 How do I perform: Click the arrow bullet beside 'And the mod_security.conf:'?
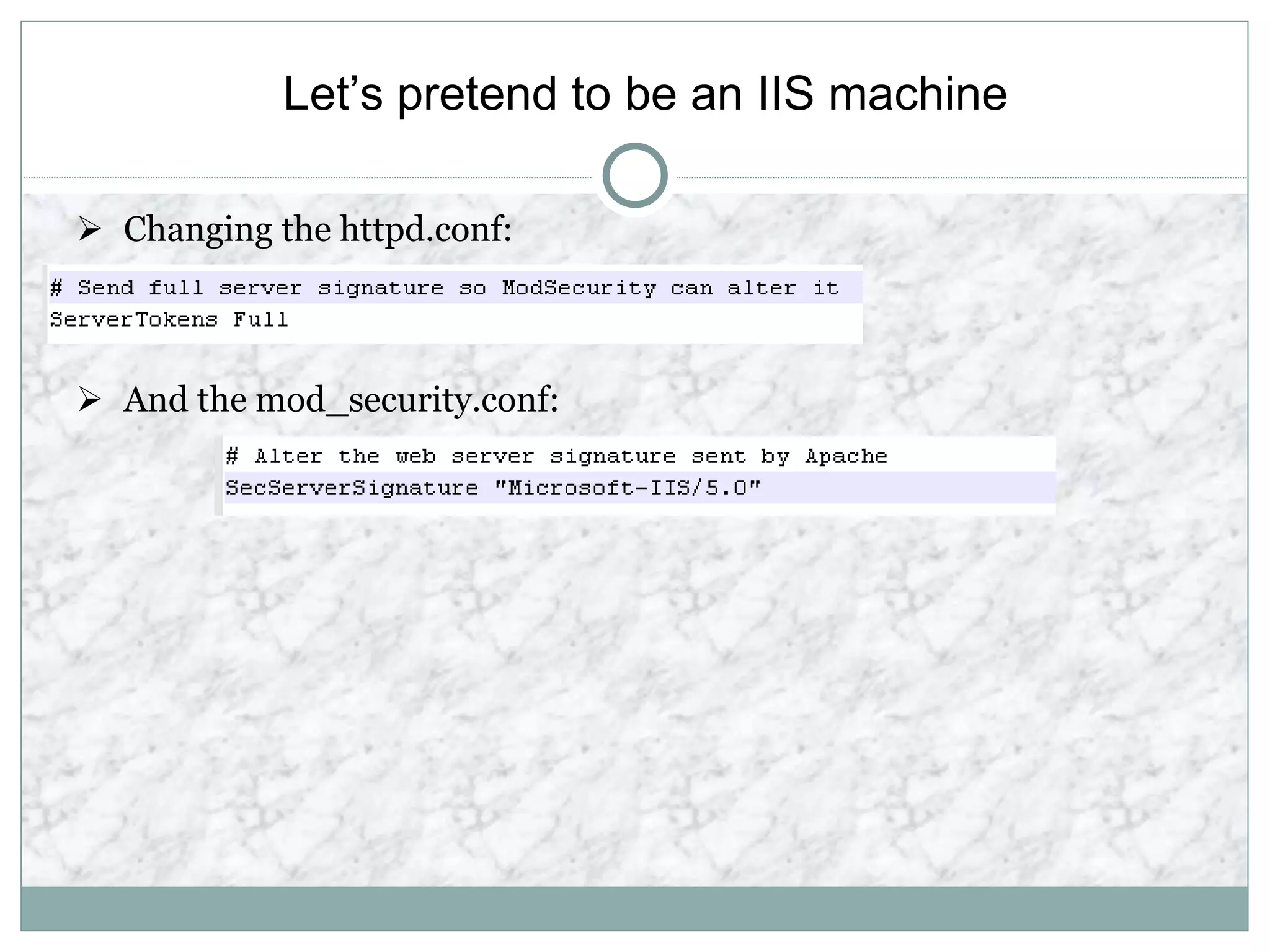pyautogui.click(x=90, y=400)
